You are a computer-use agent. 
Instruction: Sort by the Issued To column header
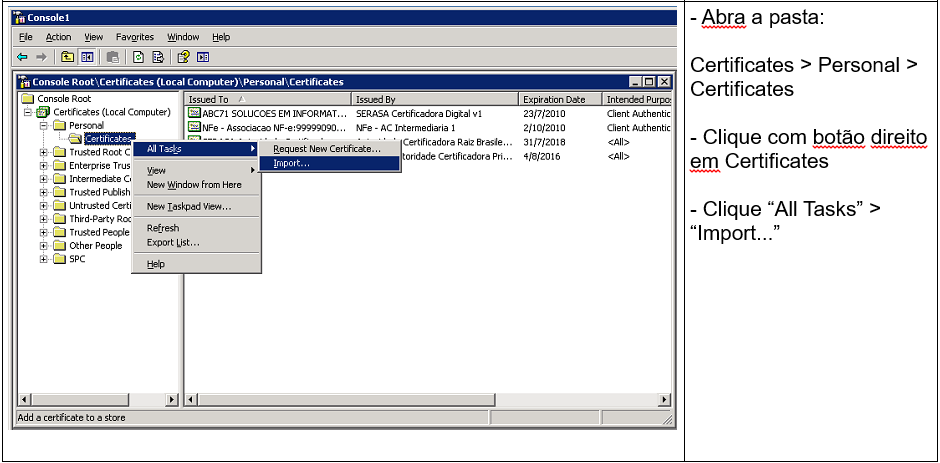(268, 99)
